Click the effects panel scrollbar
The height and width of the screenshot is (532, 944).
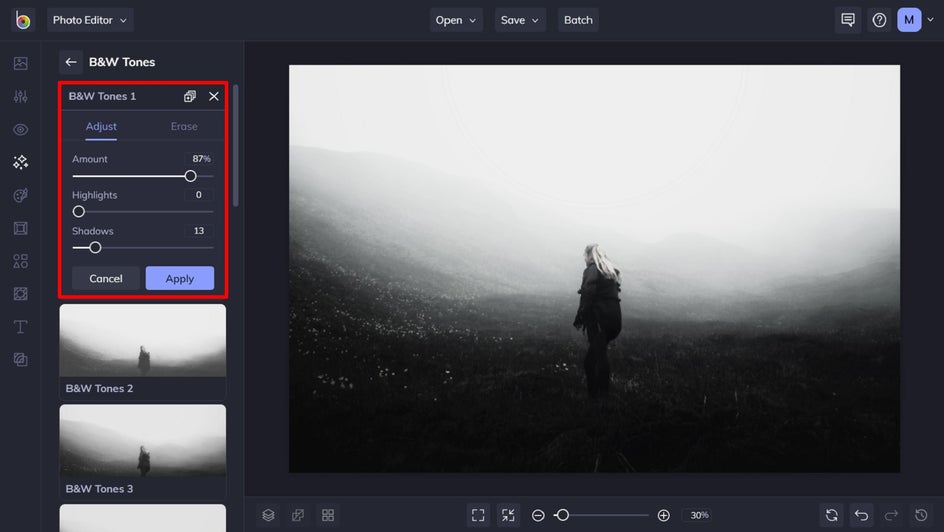click(x=235, y=146)
